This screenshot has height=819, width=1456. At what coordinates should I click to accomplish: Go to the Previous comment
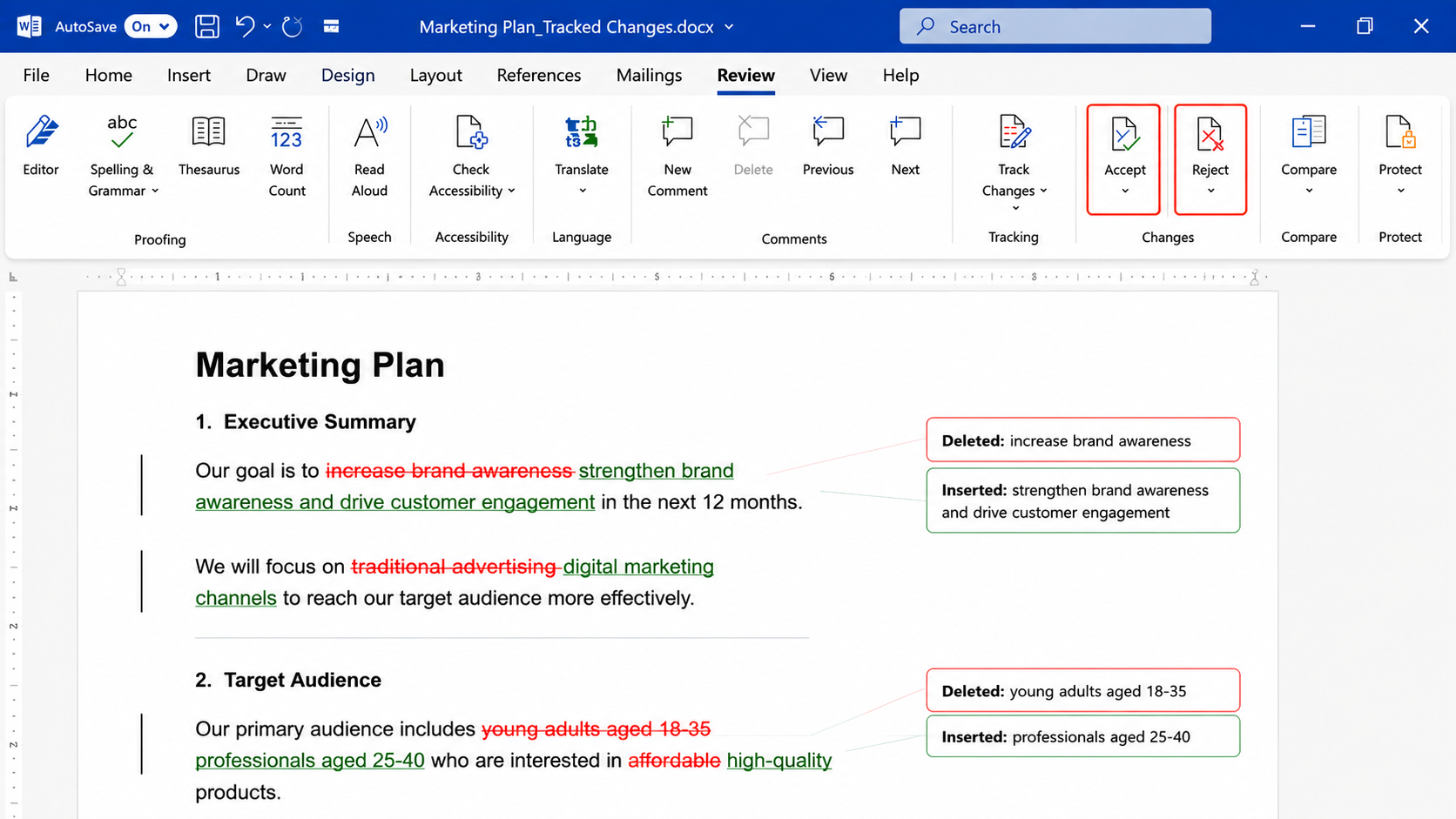pyautogui.click(x=828, y=145)
